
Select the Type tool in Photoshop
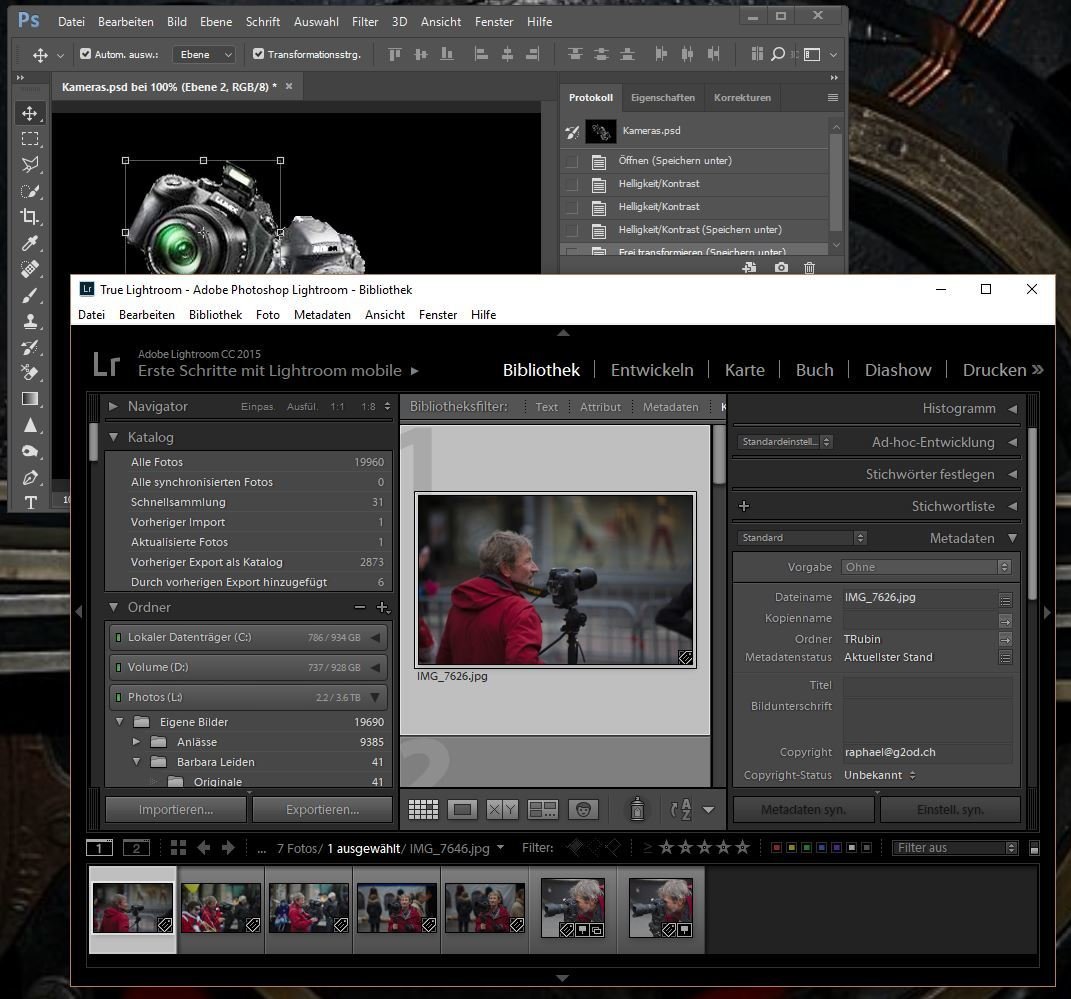30,502
